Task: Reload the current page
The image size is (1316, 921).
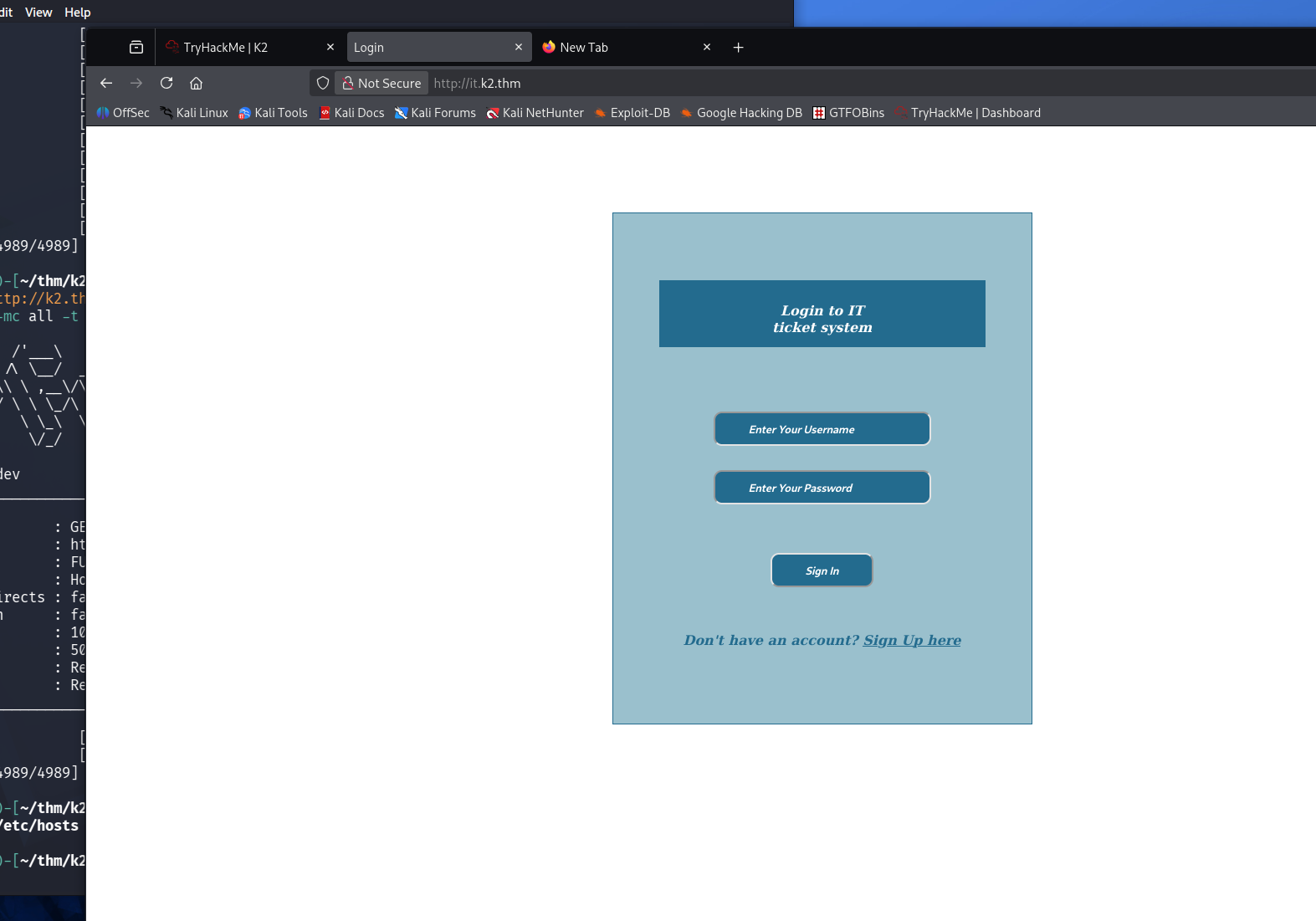Action: [166, 83]
